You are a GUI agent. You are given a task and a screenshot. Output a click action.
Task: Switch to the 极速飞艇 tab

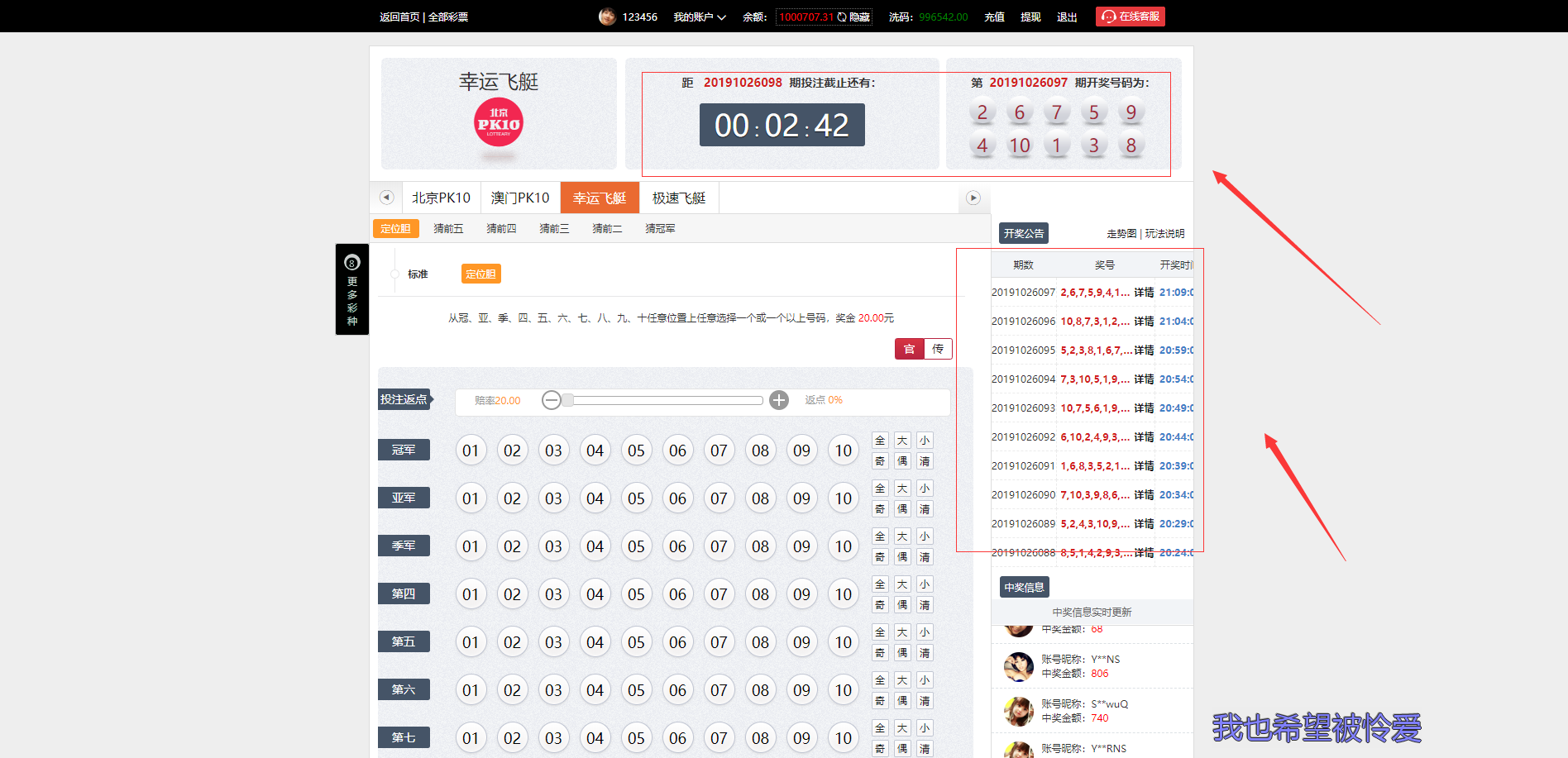(679, 198)
